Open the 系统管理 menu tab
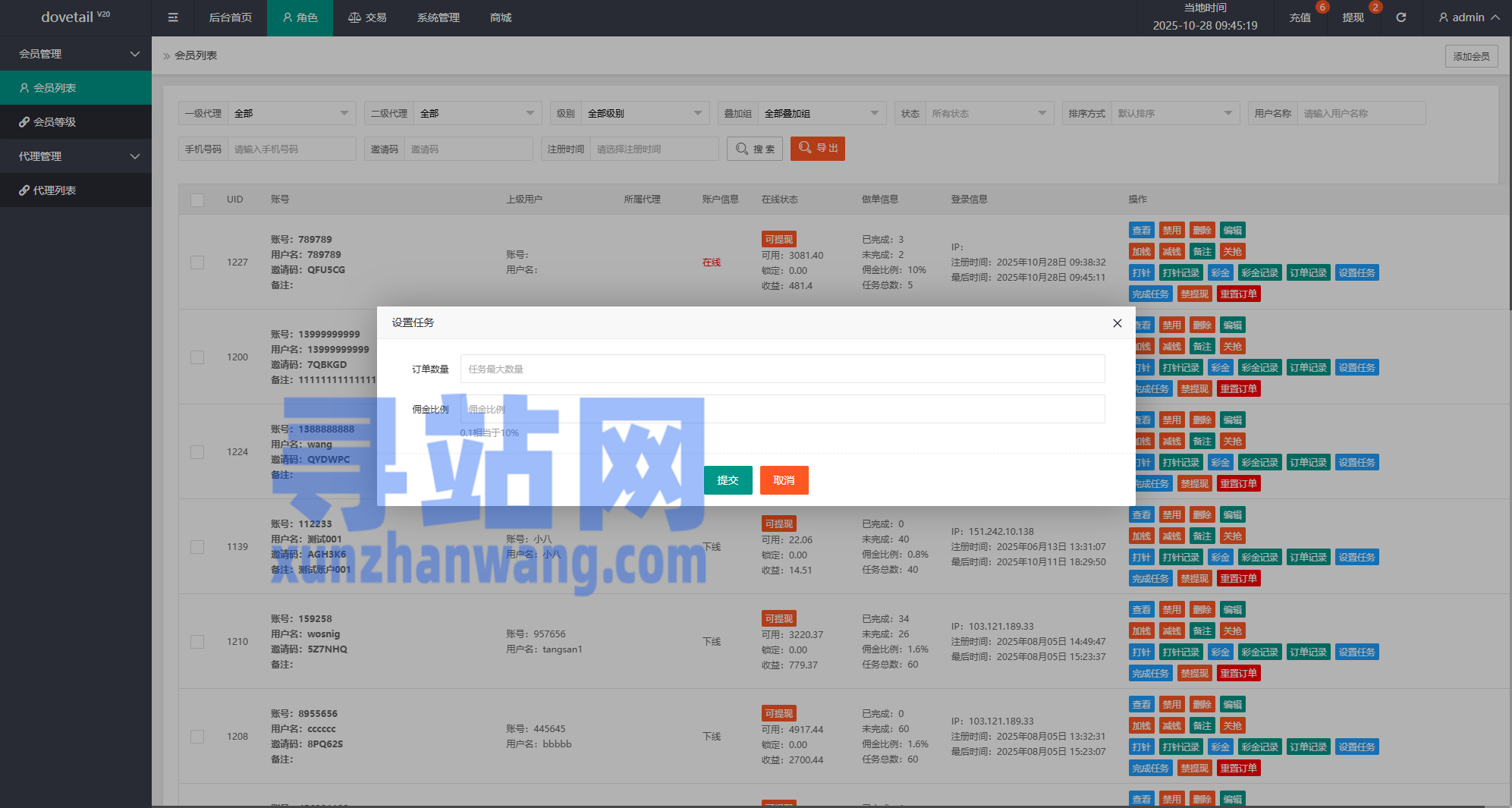 (x=438, y=17)
